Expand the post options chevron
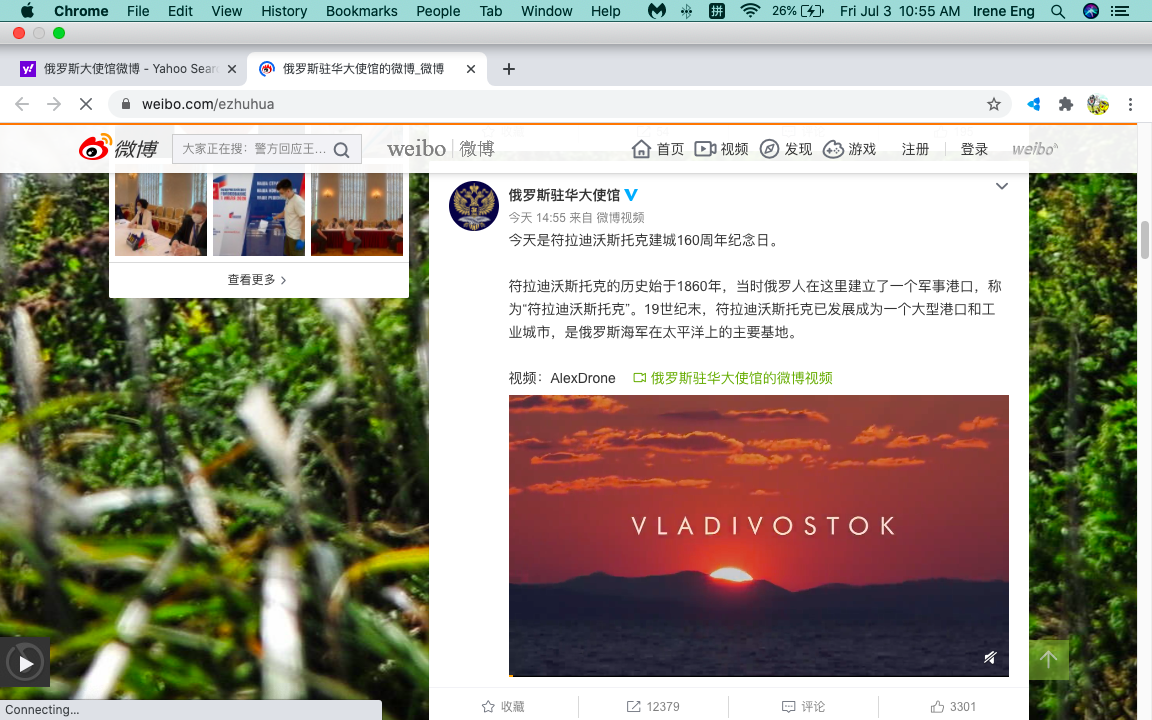This screenshot has height=720, width=1152. (1001, 187)
